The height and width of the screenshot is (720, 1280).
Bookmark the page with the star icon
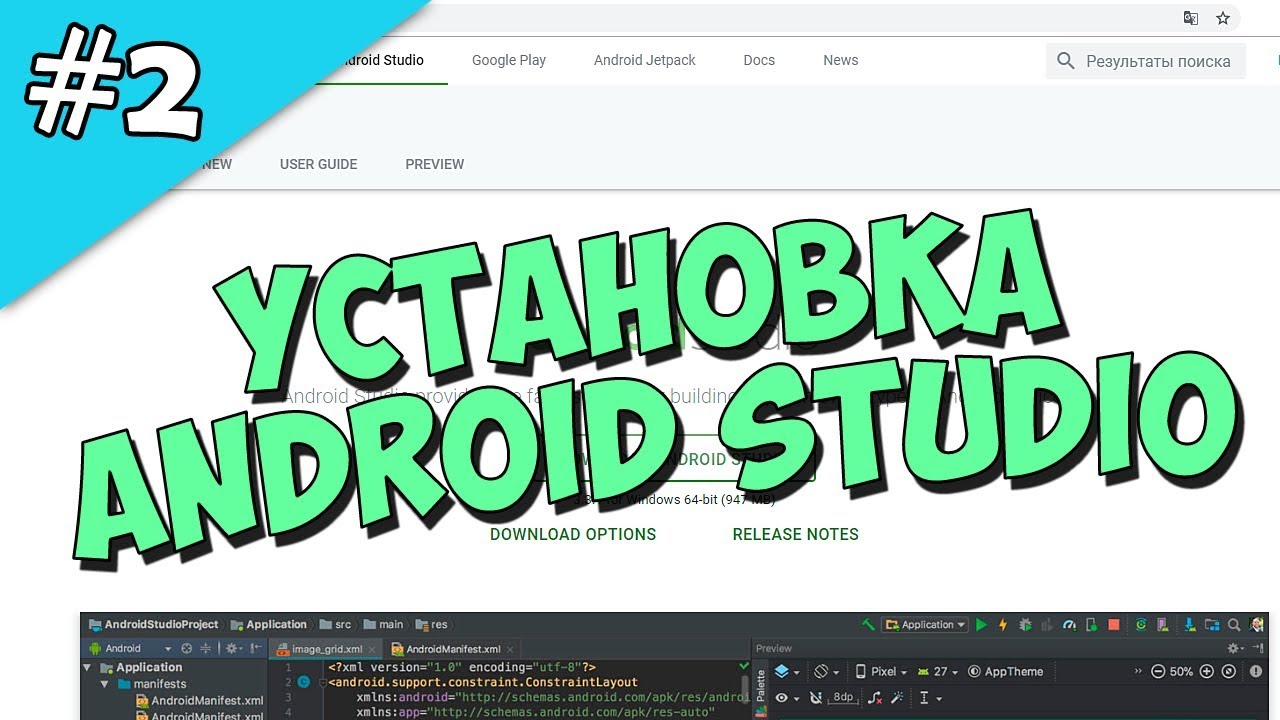click(1223, 18)
